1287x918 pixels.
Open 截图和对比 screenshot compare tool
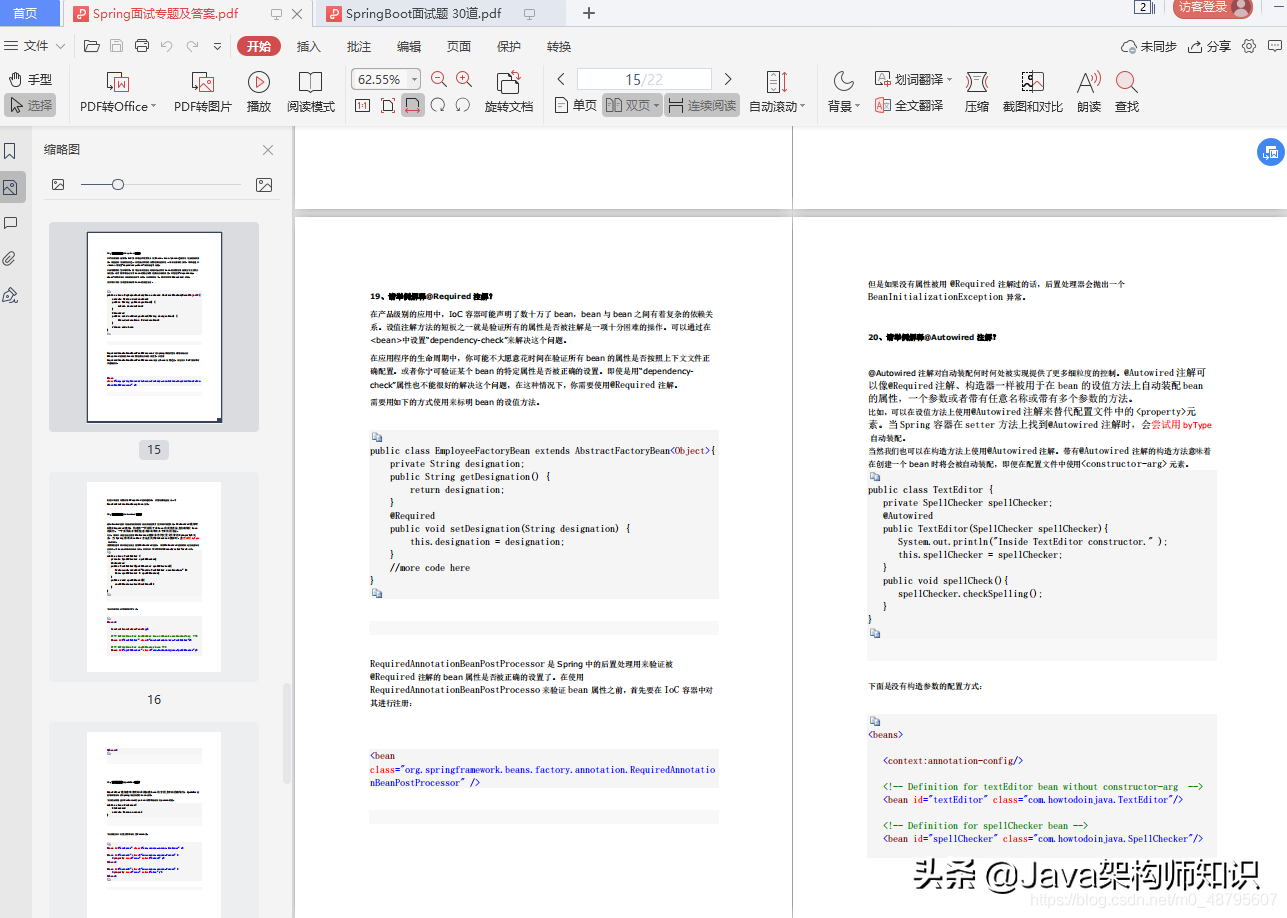1033,93
